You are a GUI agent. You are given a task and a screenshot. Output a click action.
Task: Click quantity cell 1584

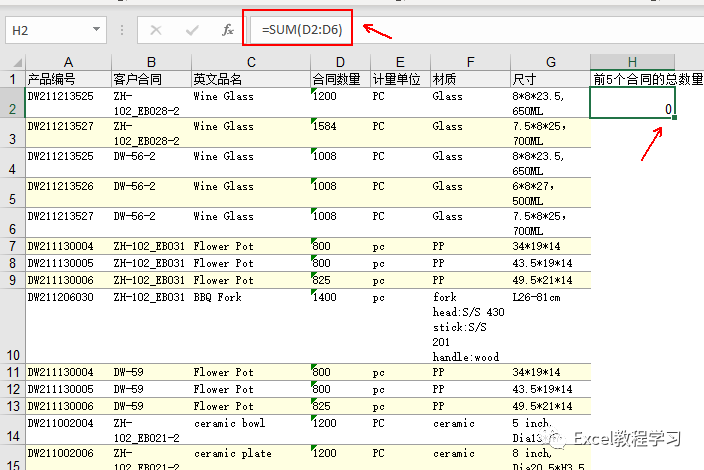pos(340,133)
